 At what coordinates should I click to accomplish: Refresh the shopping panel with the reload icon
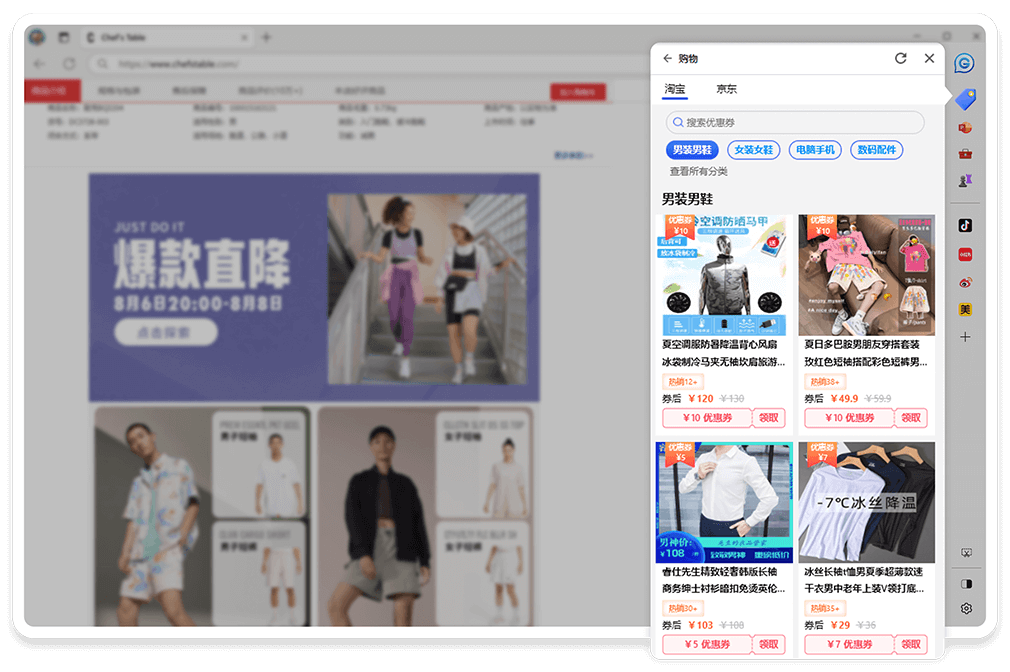(900, 58)
